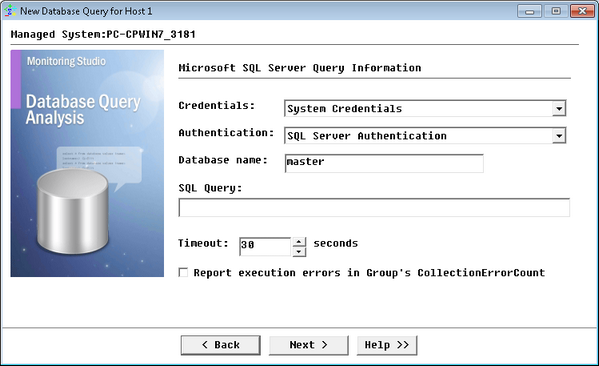599x366 pixels.
Task: Click the Managed System:PC-CPWIN7_3181 text
Action: click(x=103, y=34)
